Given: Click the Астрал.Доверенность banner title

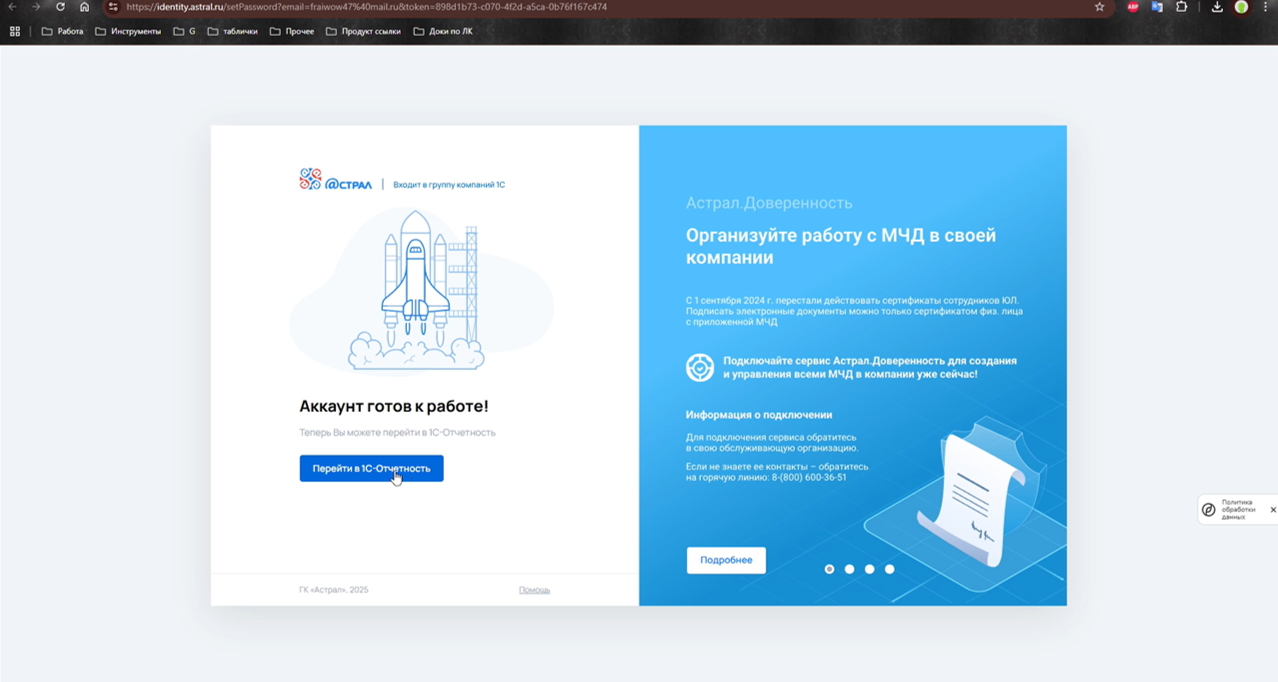Looking at the screenshot, I should (x=769, y=203).
